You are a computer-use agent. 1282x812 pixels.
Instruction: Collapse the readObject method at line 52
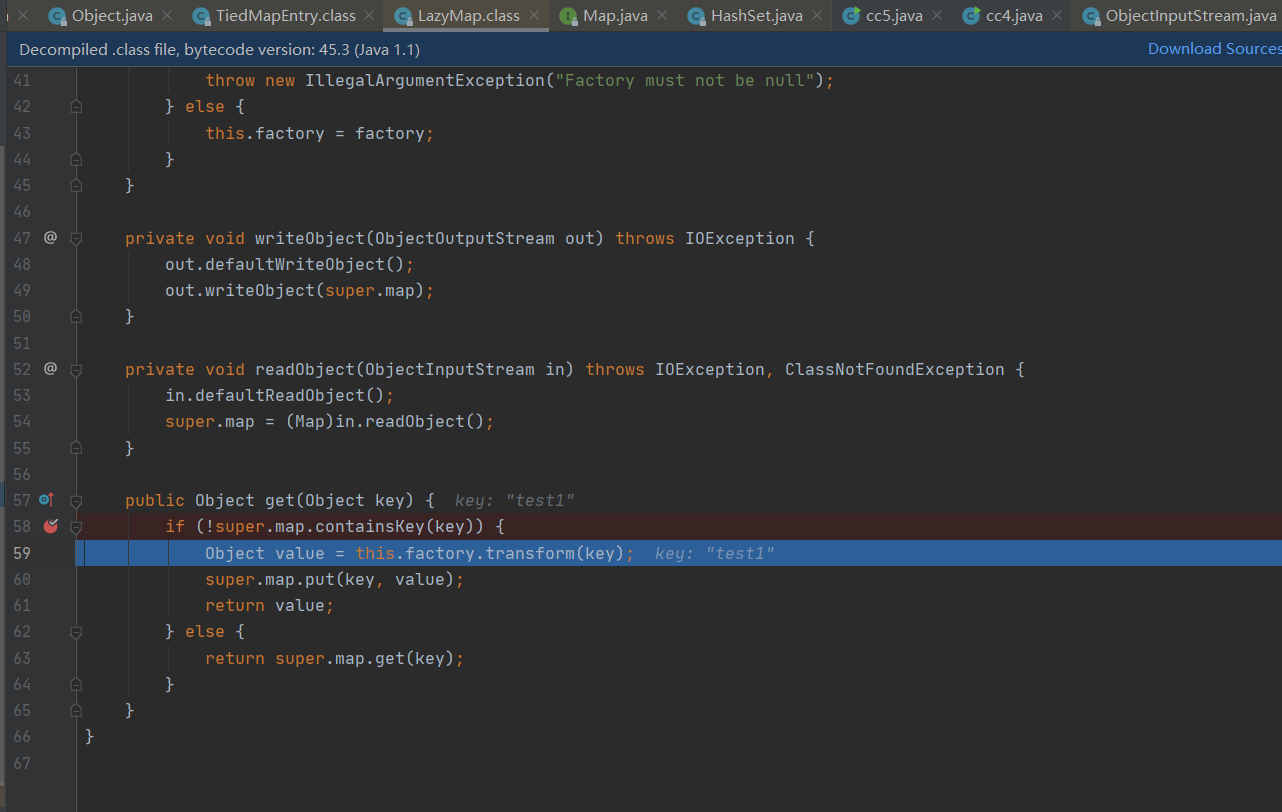pos(76,369)
